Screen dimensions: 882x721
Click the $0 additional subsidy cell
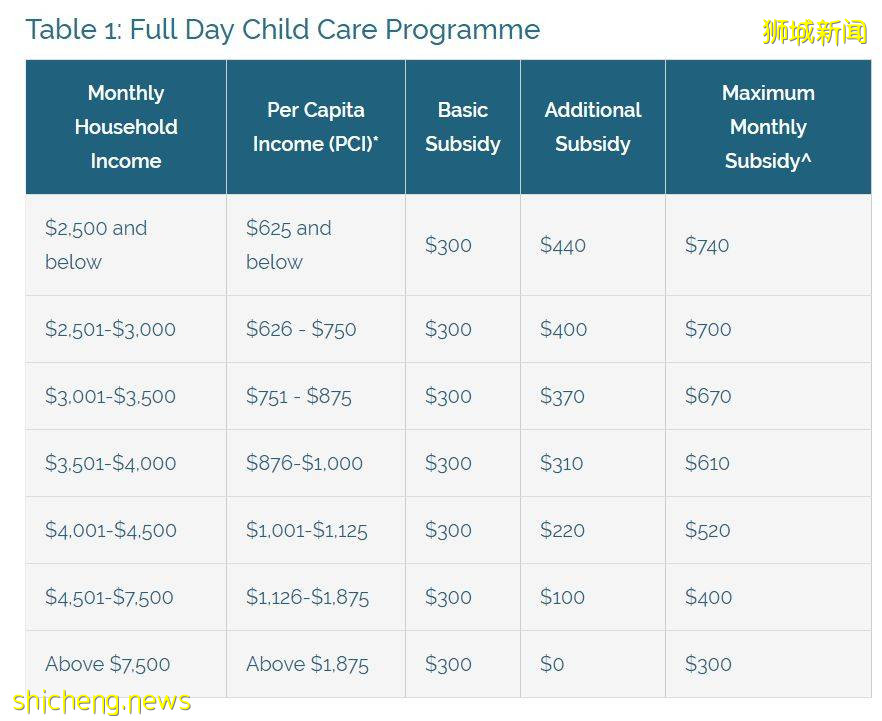point(552,664)
